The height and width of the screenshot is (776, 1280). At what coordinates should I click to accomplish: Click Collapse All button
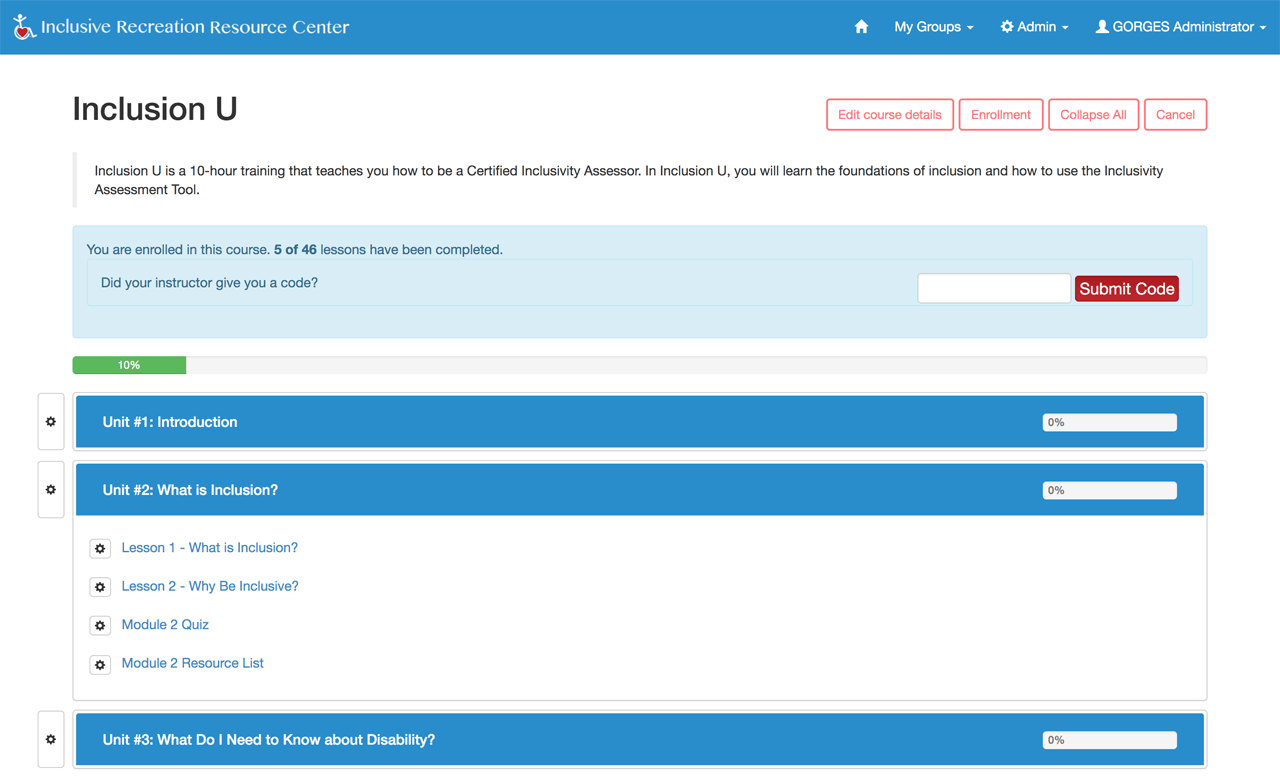coord(1093,114)
